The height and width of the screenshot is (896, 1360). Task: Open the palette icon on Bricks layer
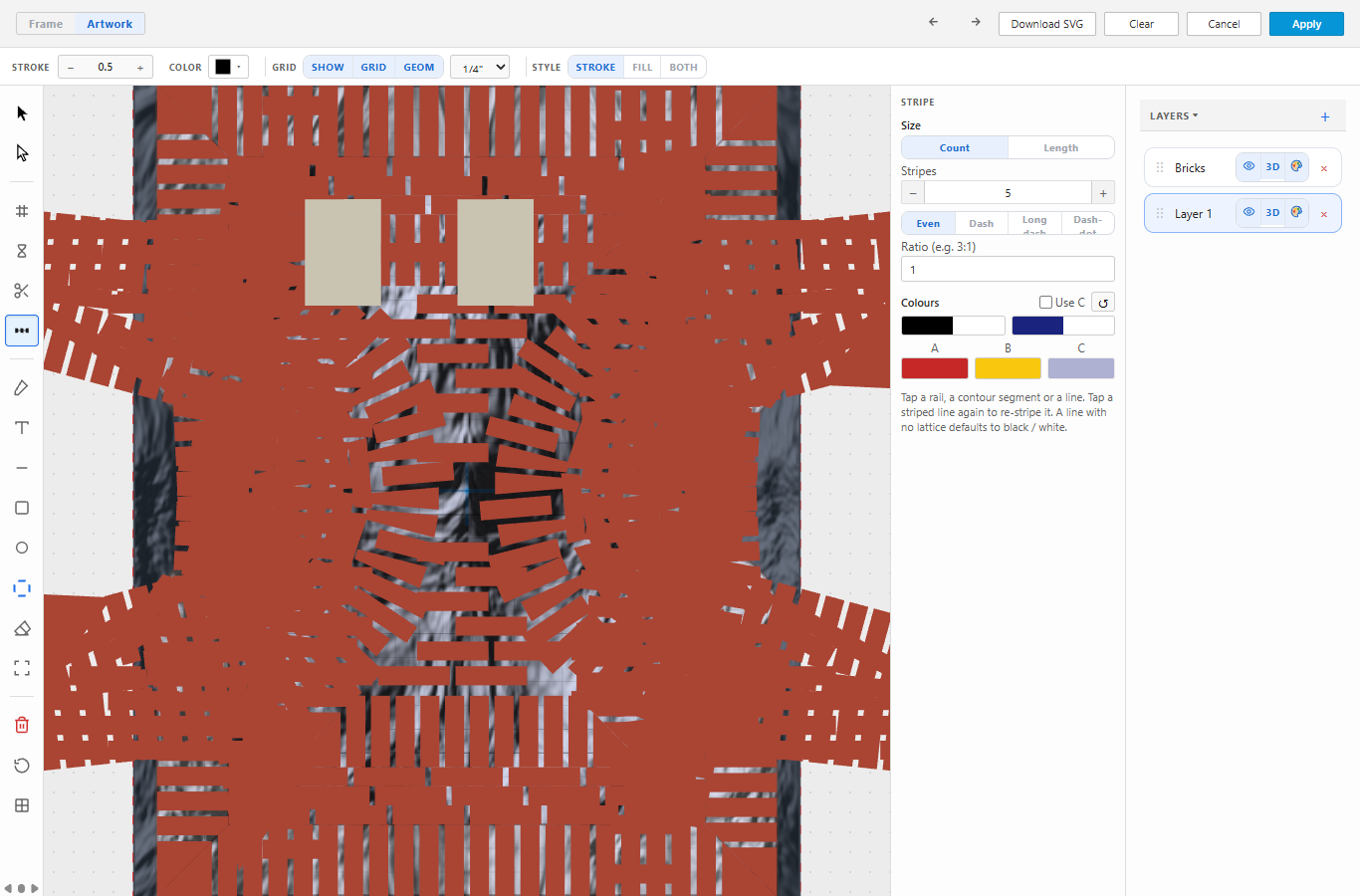point(1296,166)
